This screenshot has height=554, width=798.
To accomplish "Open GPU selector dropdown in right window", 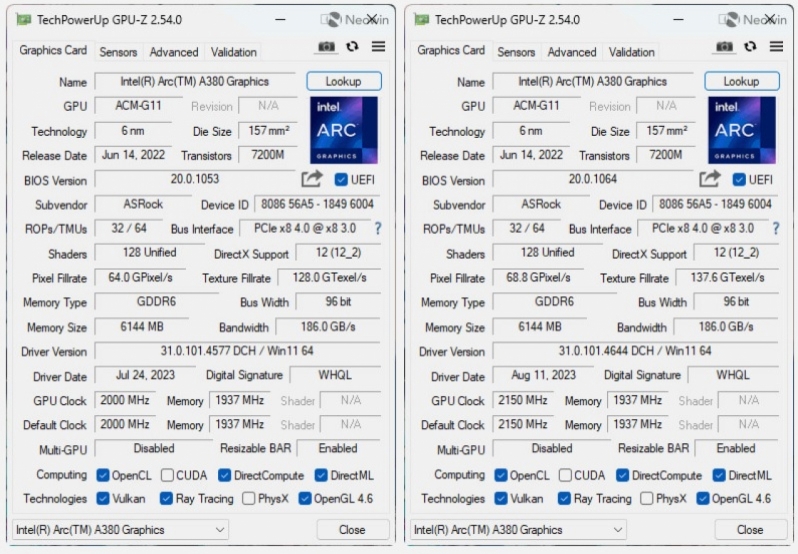I will 519,530.
